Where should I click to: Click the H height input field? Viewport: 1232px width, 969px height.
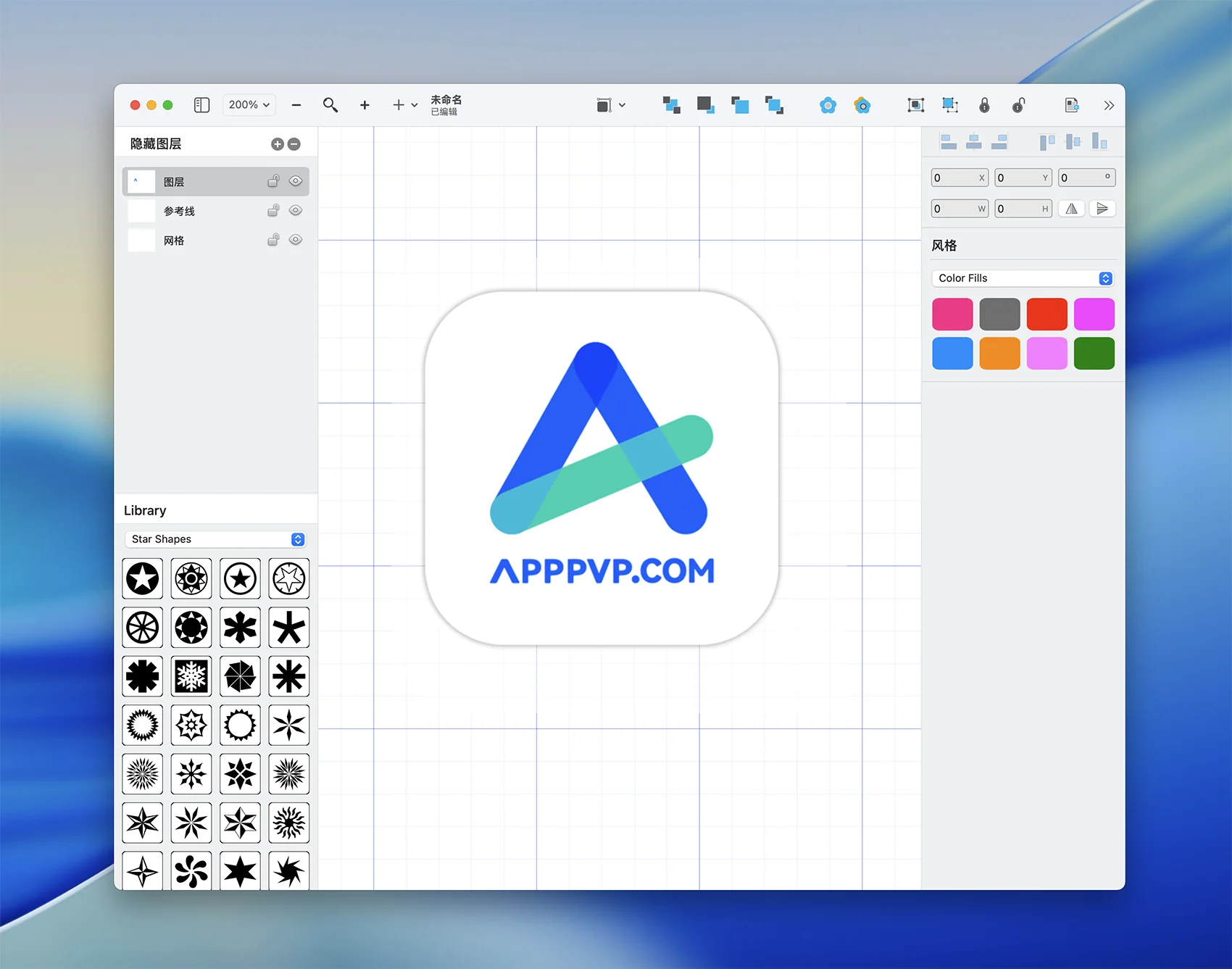pos(1023,209)
